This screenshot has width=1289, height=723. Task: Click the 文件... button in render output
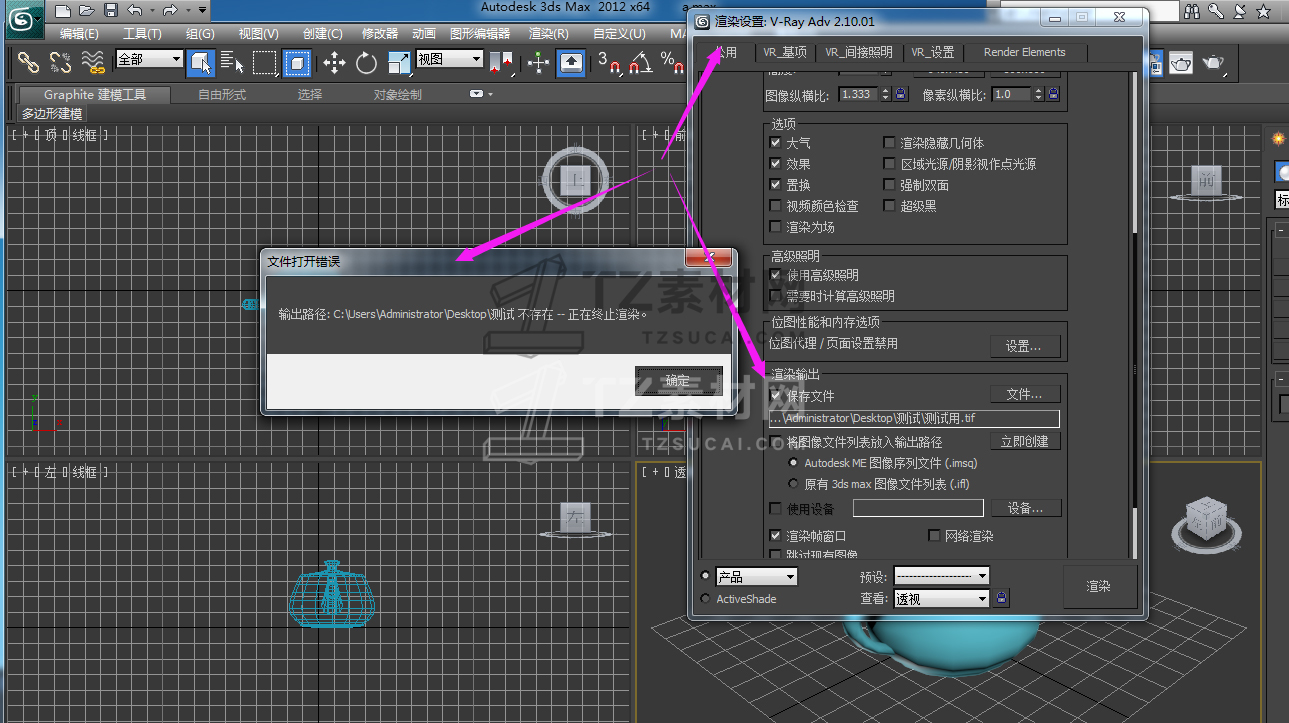[1024, 394]
